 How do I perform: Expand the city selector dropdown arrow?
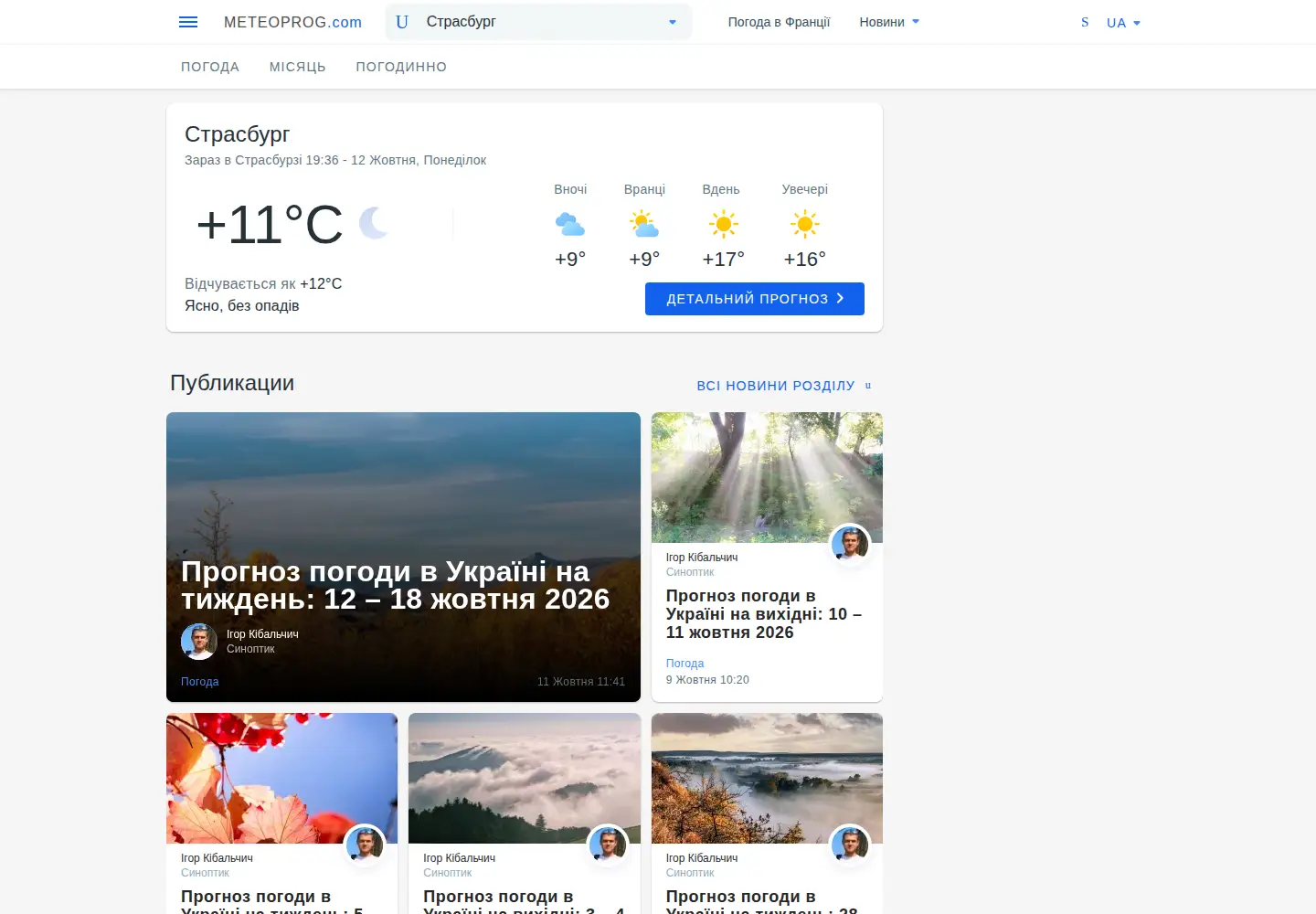tap(673, 22)
